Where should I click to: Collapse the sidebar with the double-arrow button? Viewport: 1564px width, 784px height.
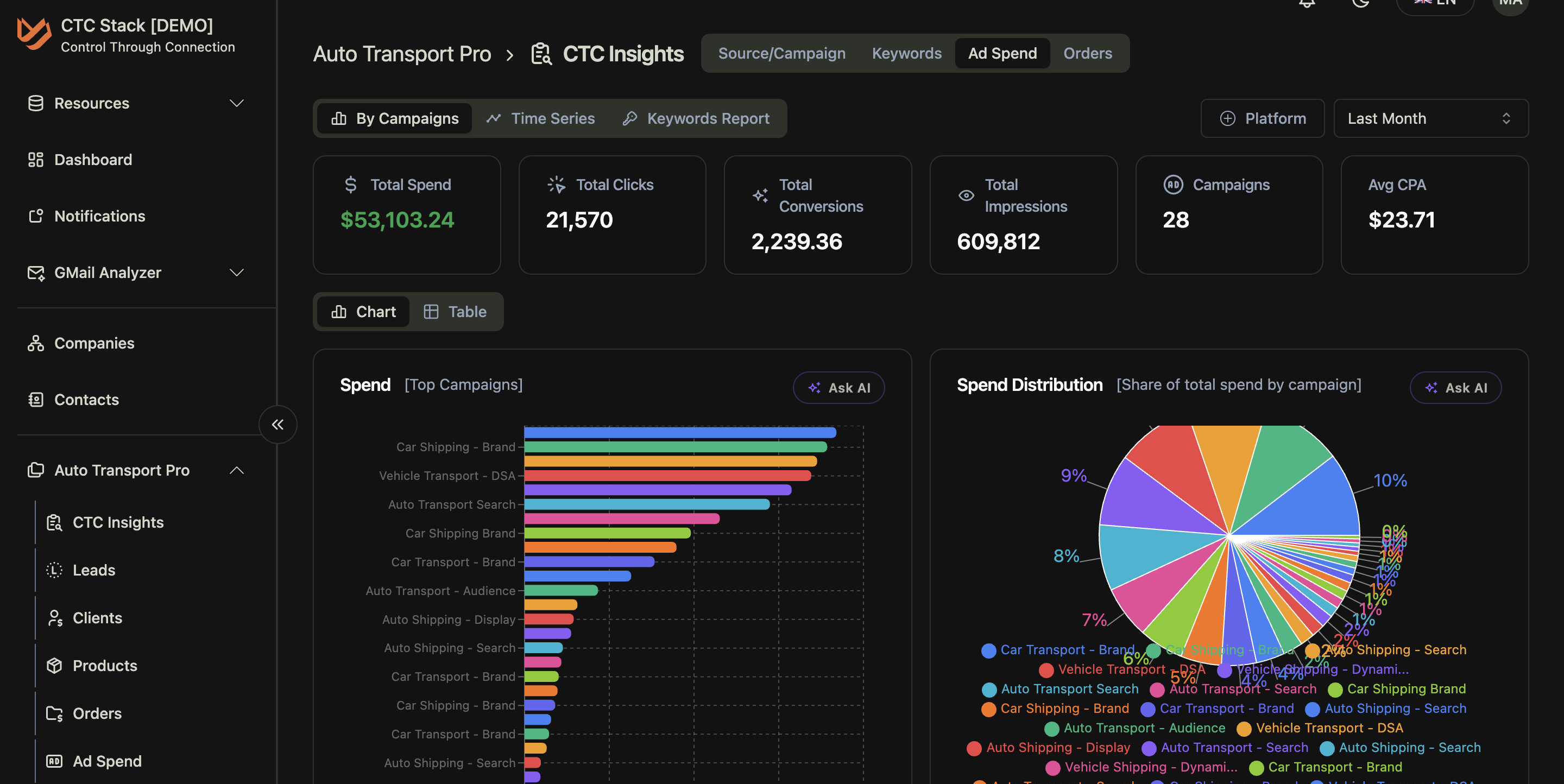coord(278,425)
